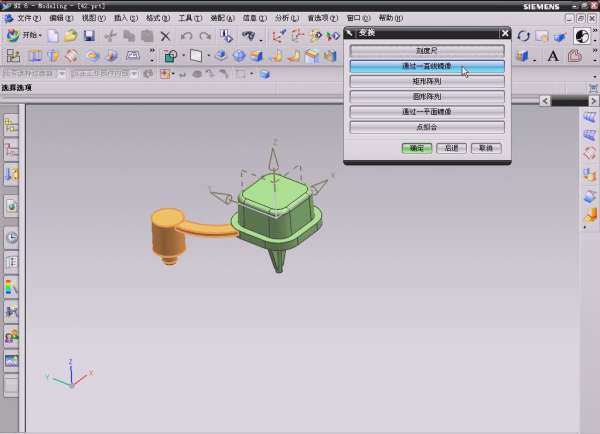
Task: Select the text annotation 'A' tool
Action: [x=553, y=55]
